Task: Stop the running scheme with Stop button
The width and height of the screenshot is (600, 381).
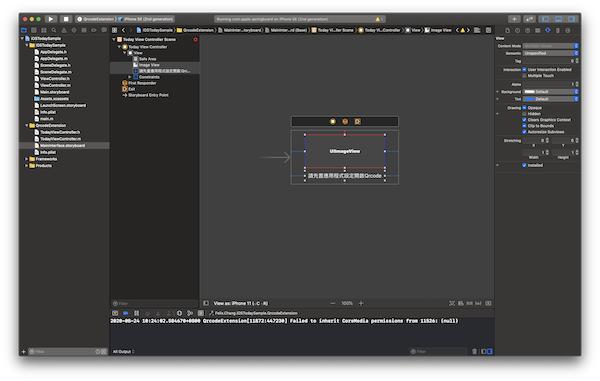Action: 66,19
